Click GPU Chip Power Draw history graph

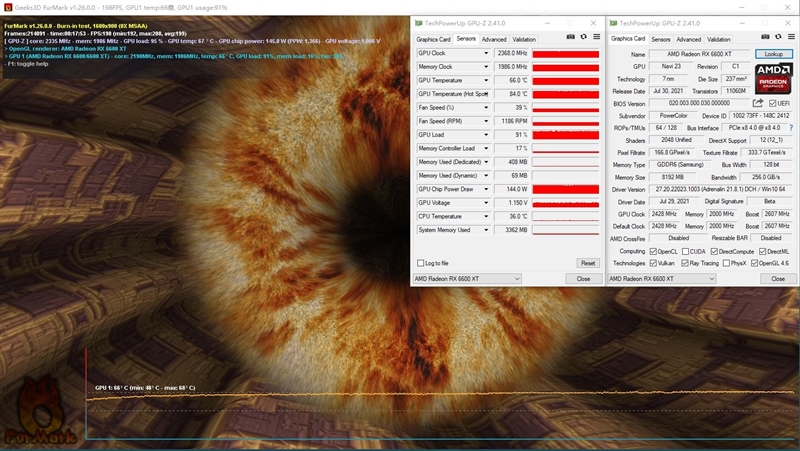565,189
